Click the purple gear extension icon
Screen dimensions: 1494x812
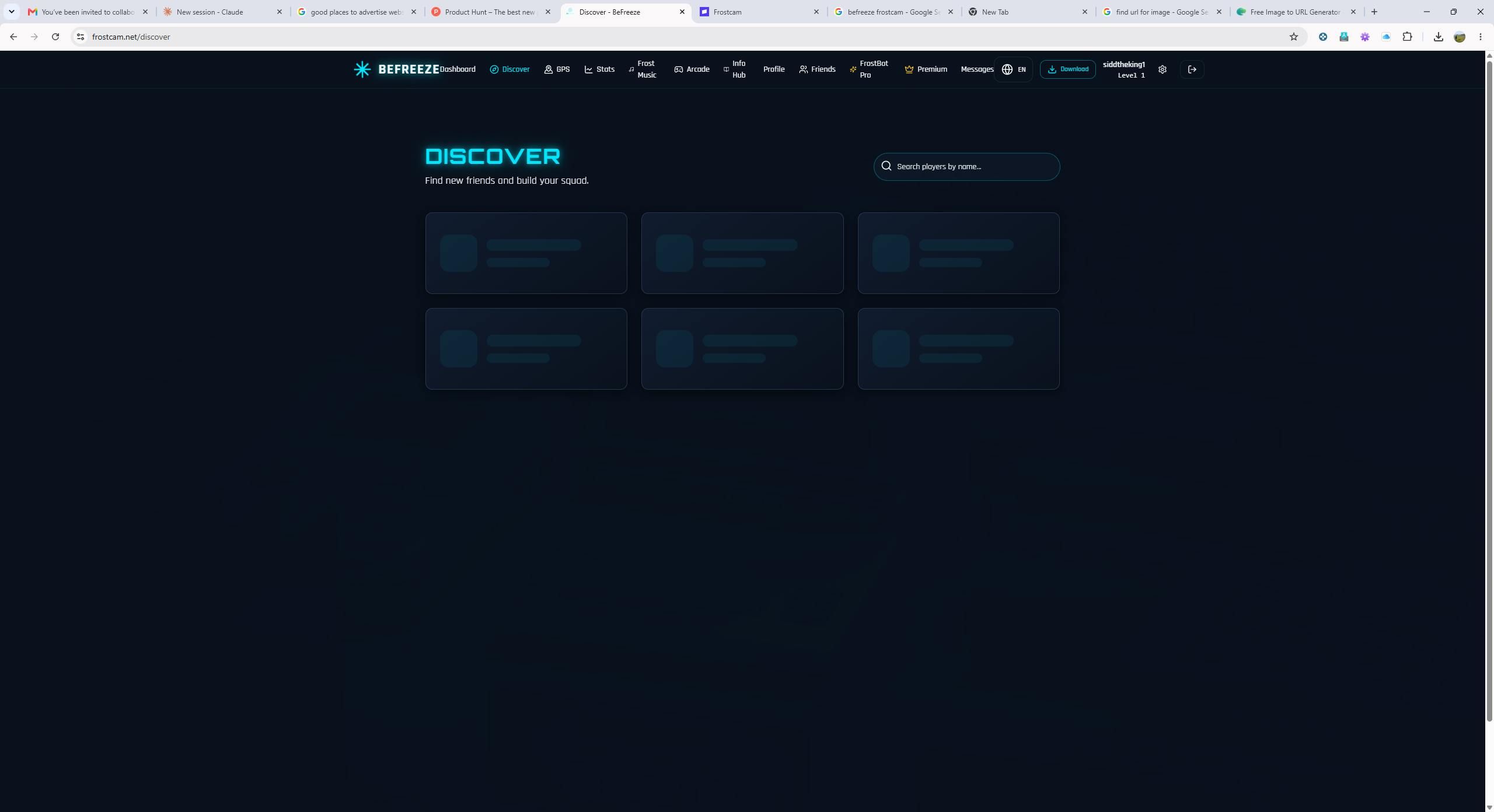click(x=1364, y=37)
